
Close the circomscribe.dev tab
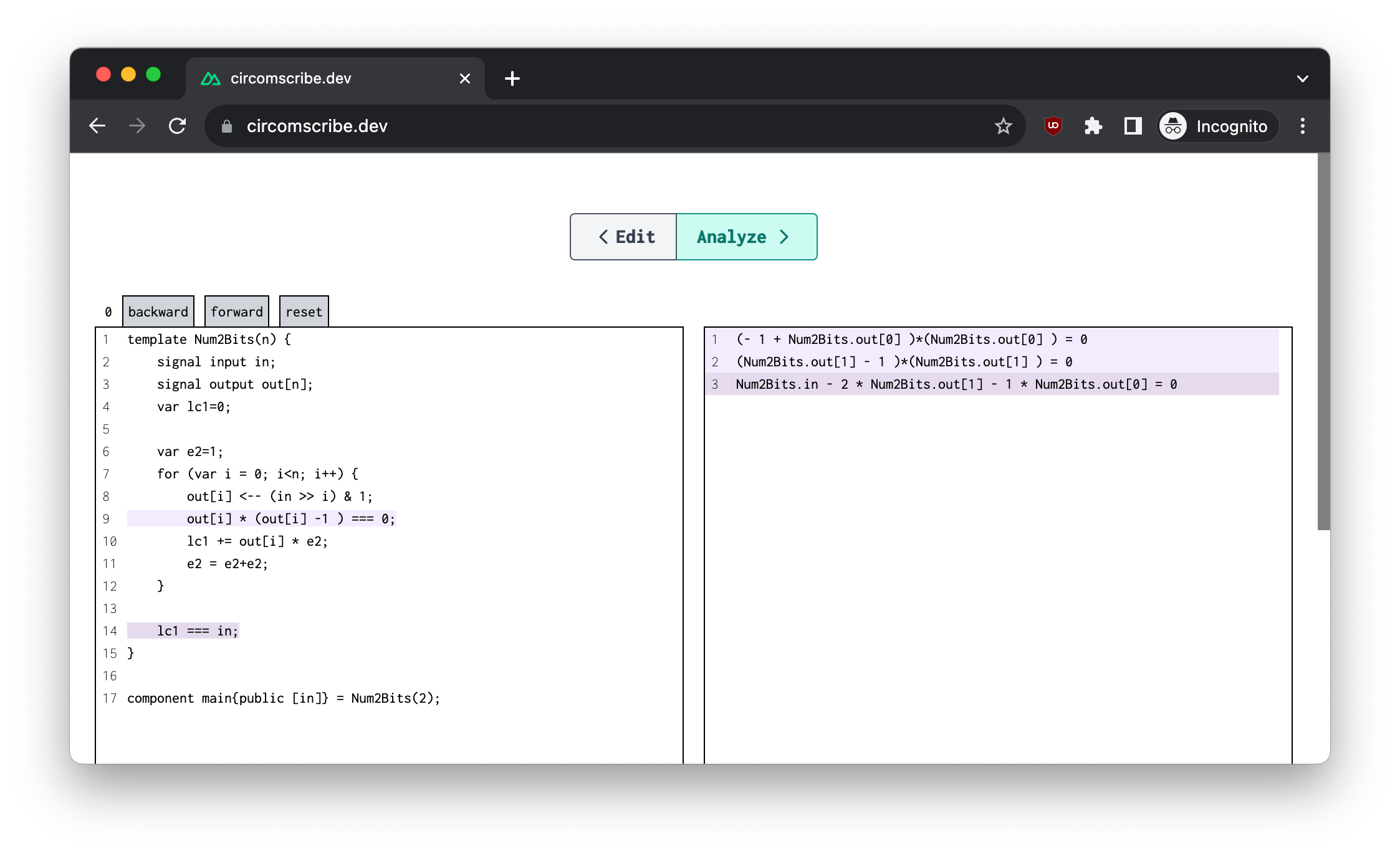[465, 78]
